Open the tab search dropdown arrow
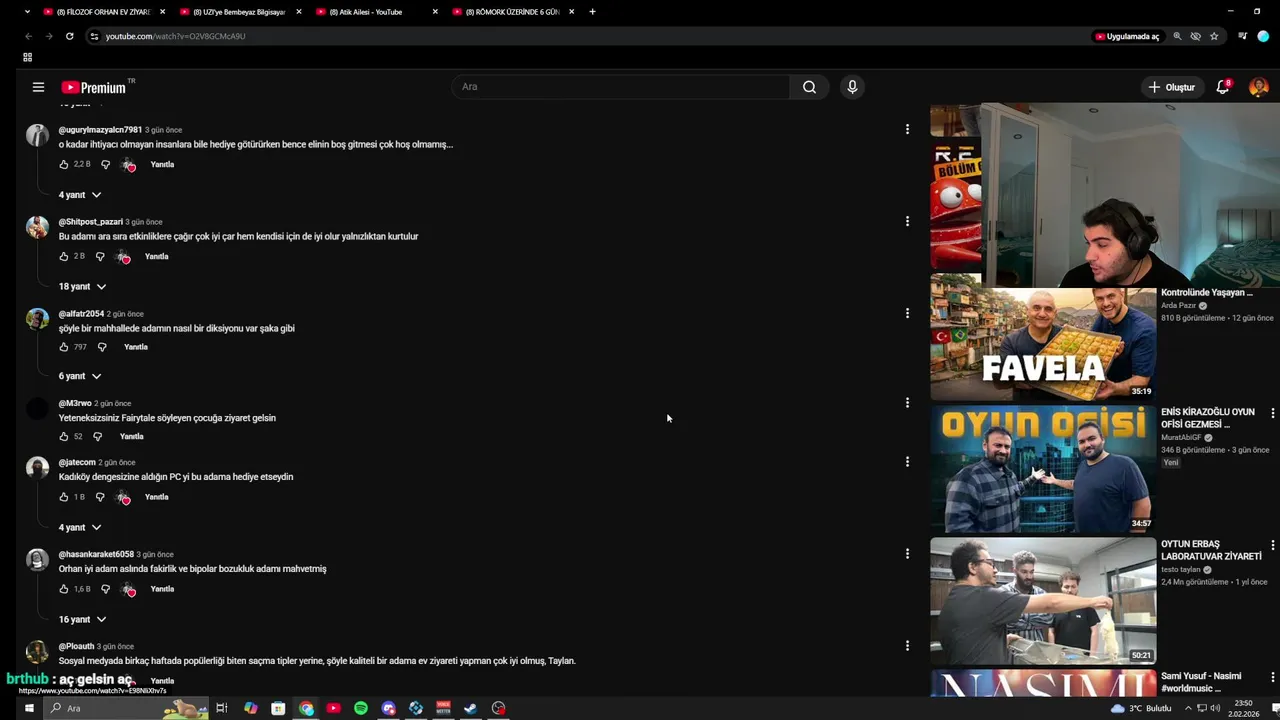This screenshot has height=720, width=1280. click(x=27, y=12)
